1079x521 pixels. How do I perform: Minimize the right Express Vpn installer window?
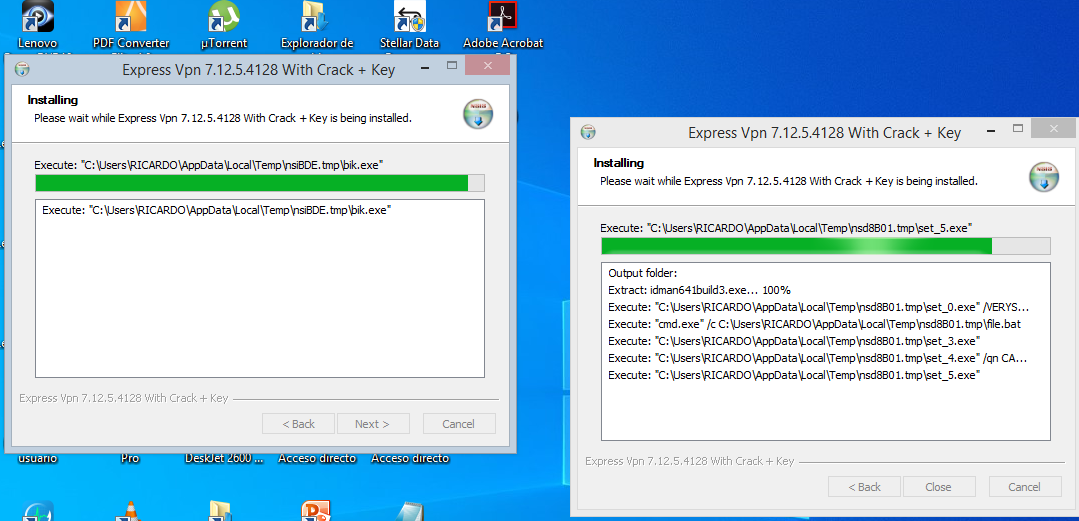click(x=993, y=129)
